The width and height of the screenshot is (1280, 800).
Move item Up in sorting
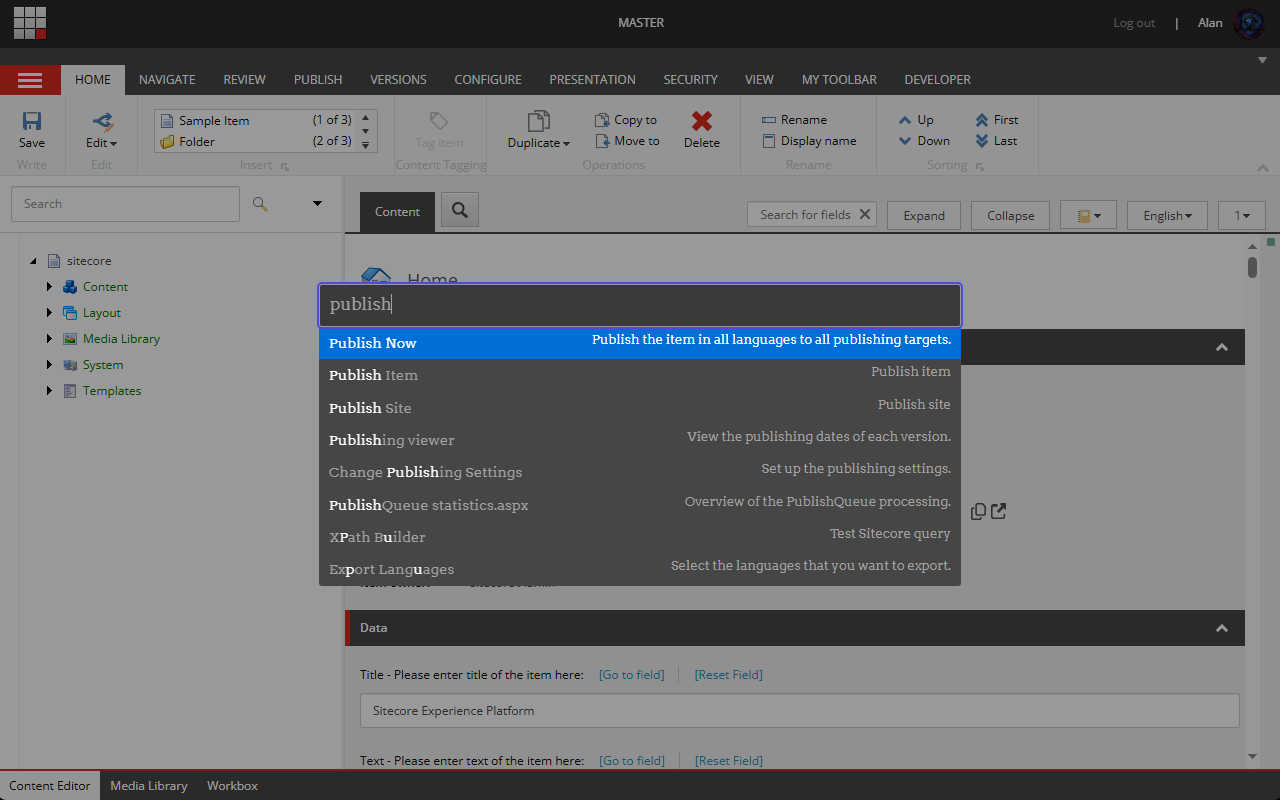click(x=916, y=120)
